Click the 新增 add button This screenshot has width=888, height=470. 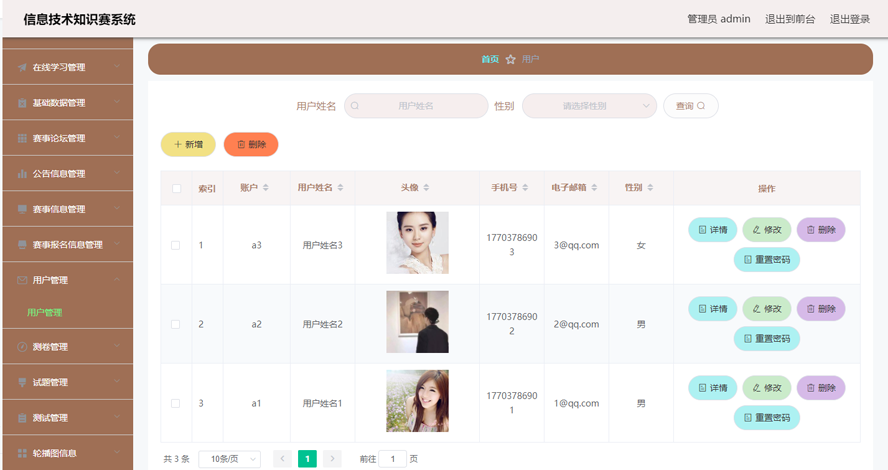pos(188,144)
